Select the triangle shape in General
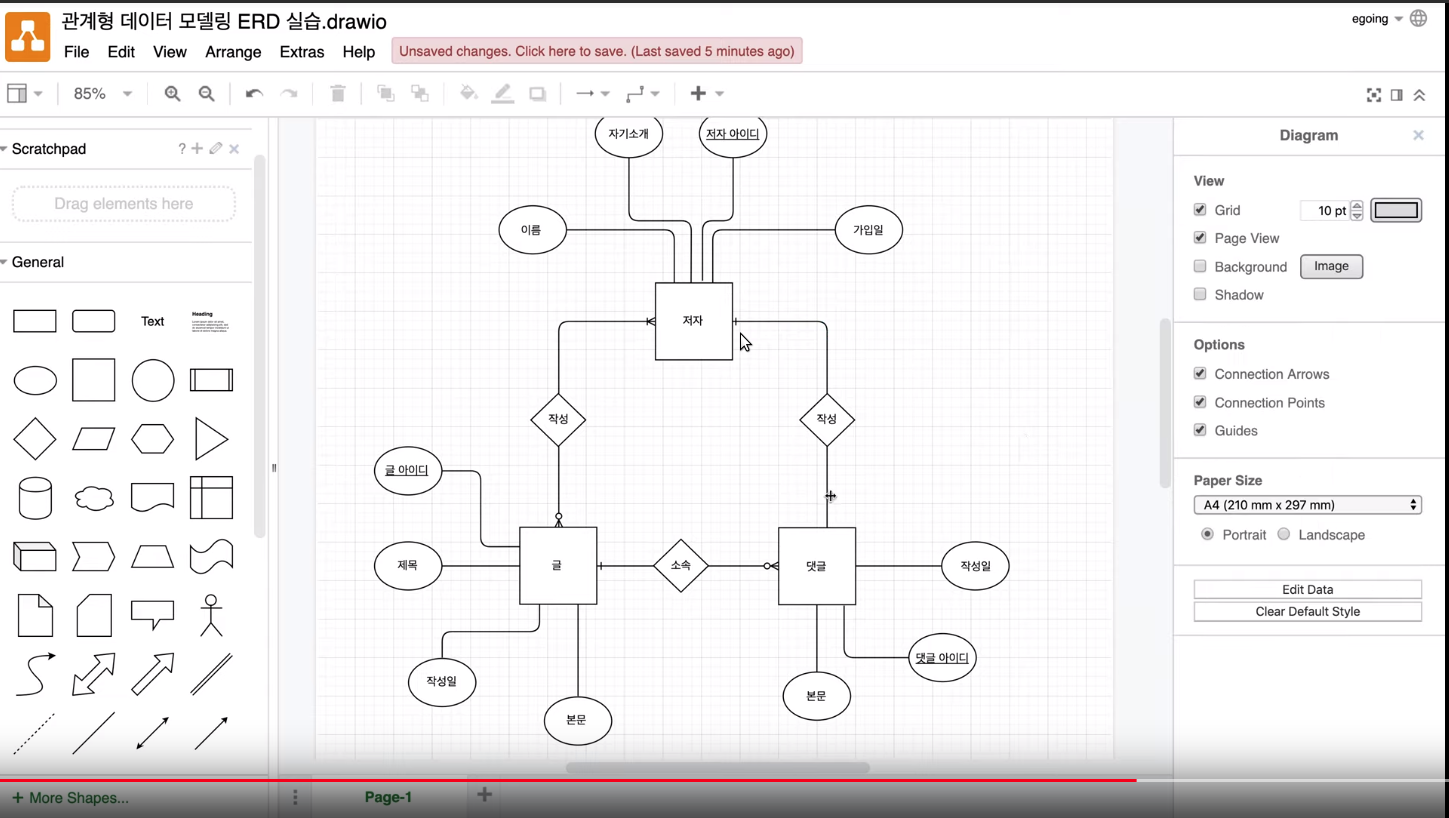Screen dimensions: 1449x818 [211, 438]
